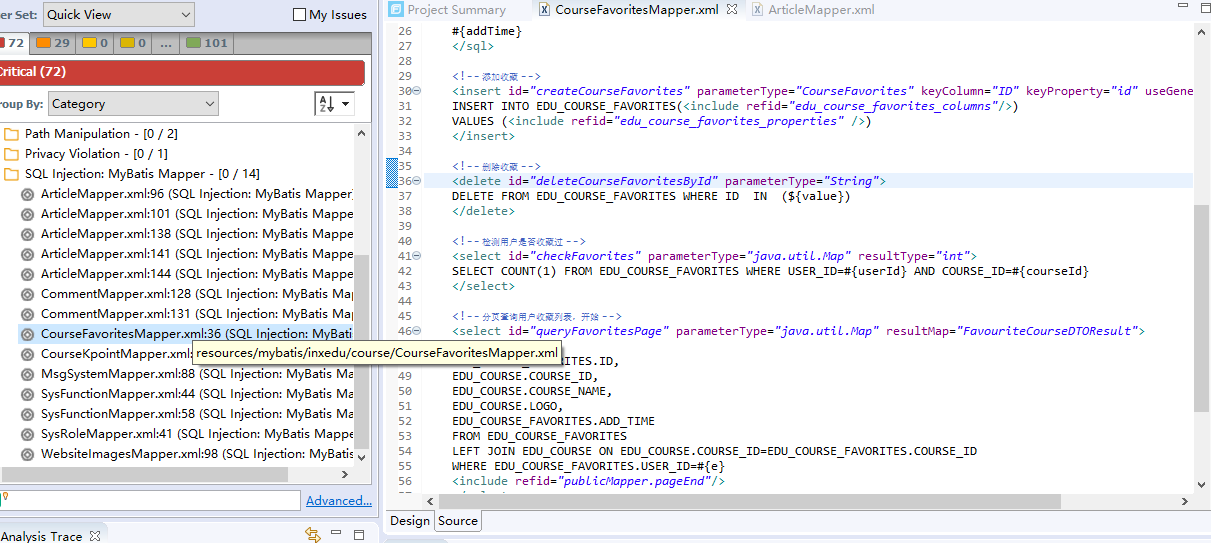
Task: Select the first yellow tab showing 0
Action: tap(95, 43)
